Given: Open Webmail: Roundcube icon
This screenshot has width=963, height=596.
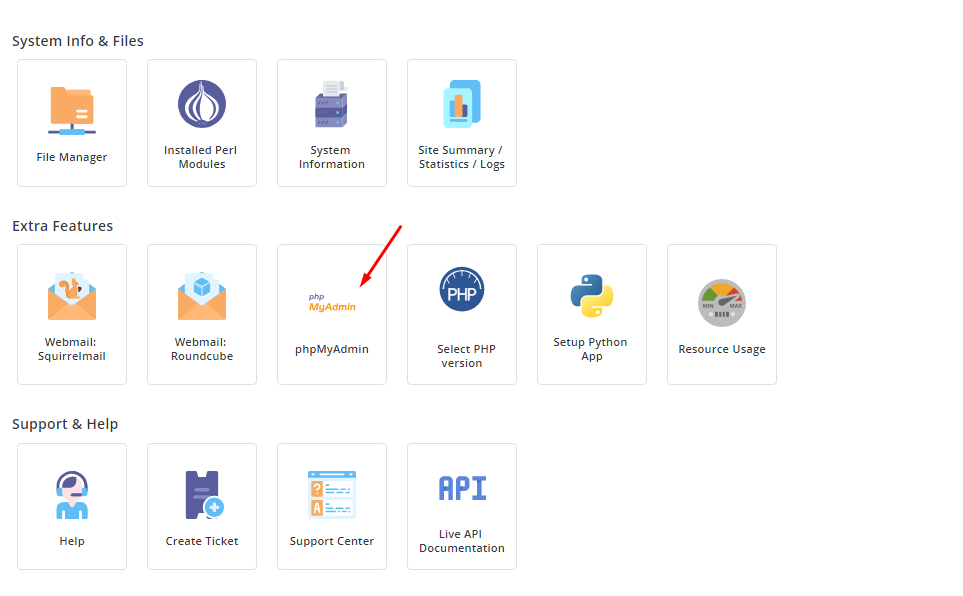Looking at the screenshot, I should (x=201, y=294).
